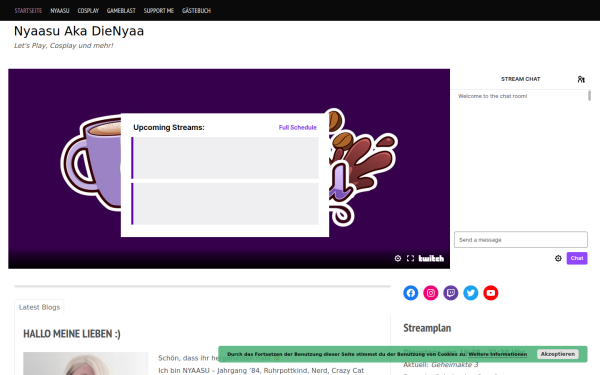600x375 pixels.
Task: Click the Stream Chat header text
Action: [520, 79]
